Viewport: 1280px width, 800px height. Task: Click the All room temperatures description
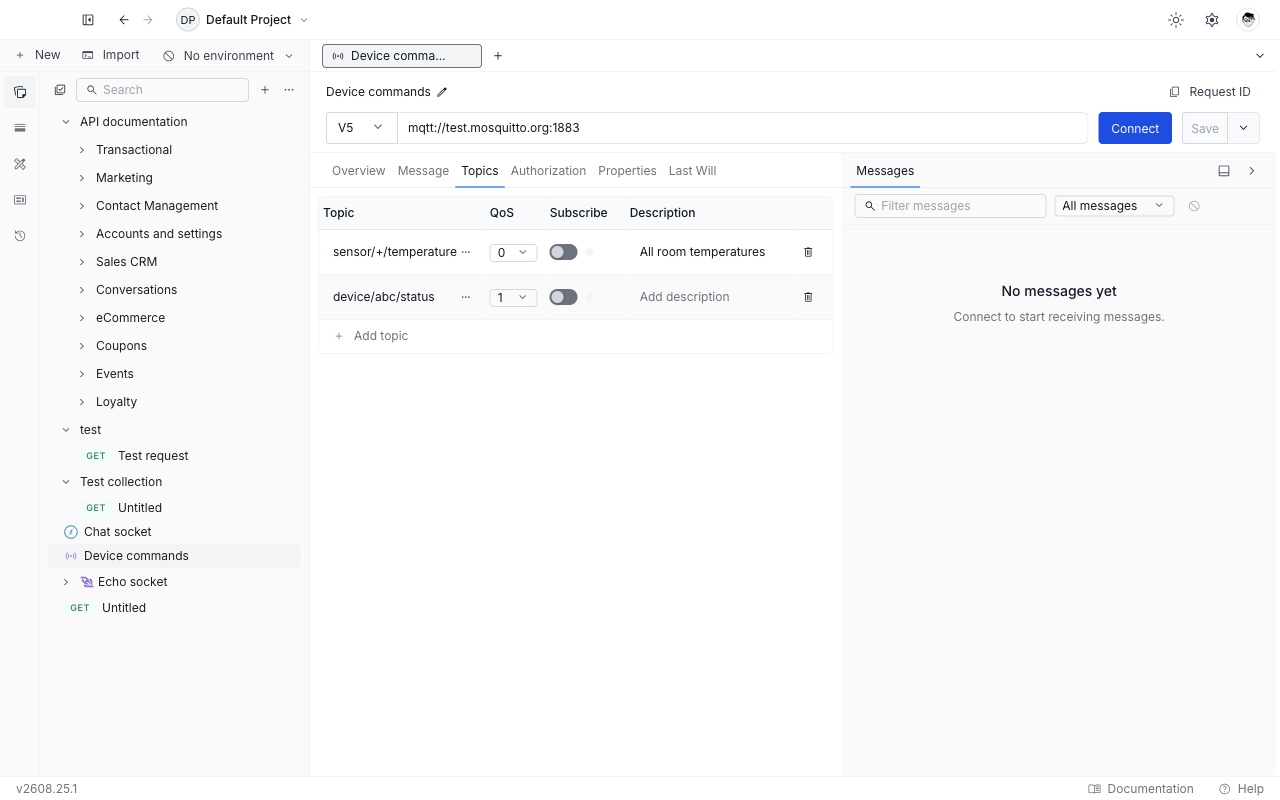click(x=702, y=252)
